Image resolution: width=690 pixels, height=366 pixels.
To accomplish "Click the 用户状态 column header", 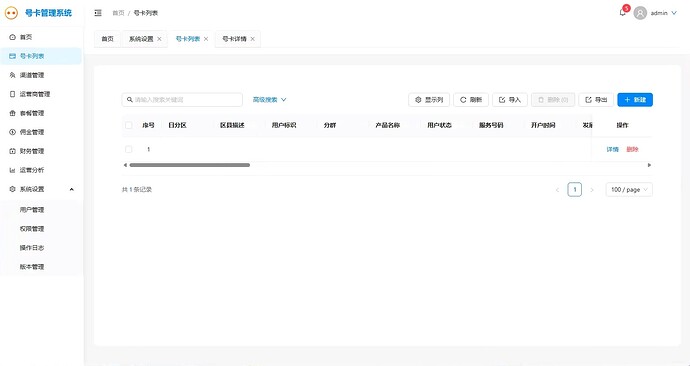I will (x=440, y=125).
